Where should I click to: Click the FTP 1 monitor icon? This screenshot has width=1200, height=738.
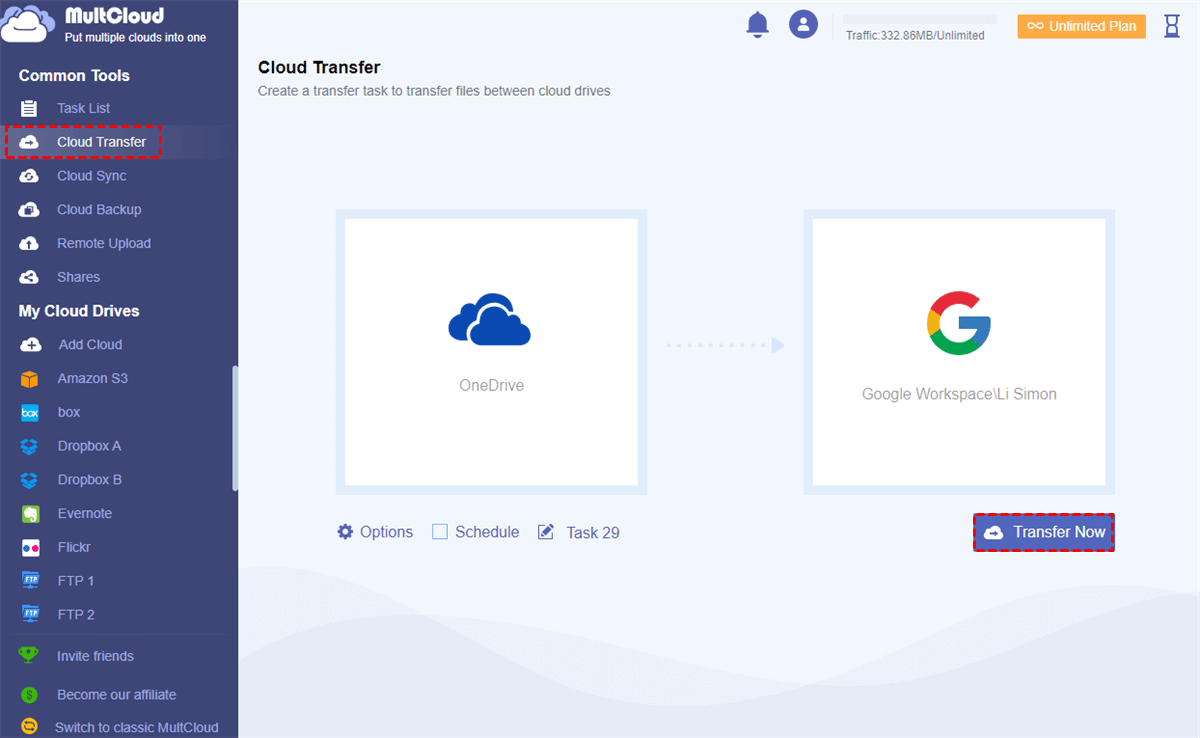[30, 581]
